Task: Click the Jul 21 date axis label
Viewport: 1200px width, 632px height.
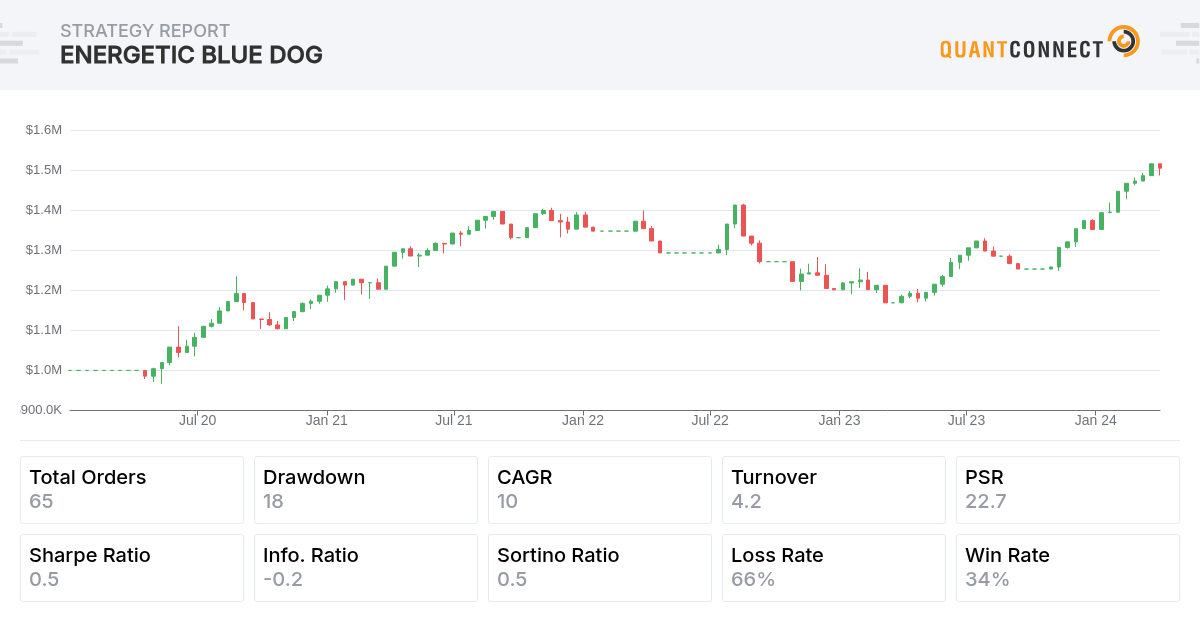Action: point(454,421)
